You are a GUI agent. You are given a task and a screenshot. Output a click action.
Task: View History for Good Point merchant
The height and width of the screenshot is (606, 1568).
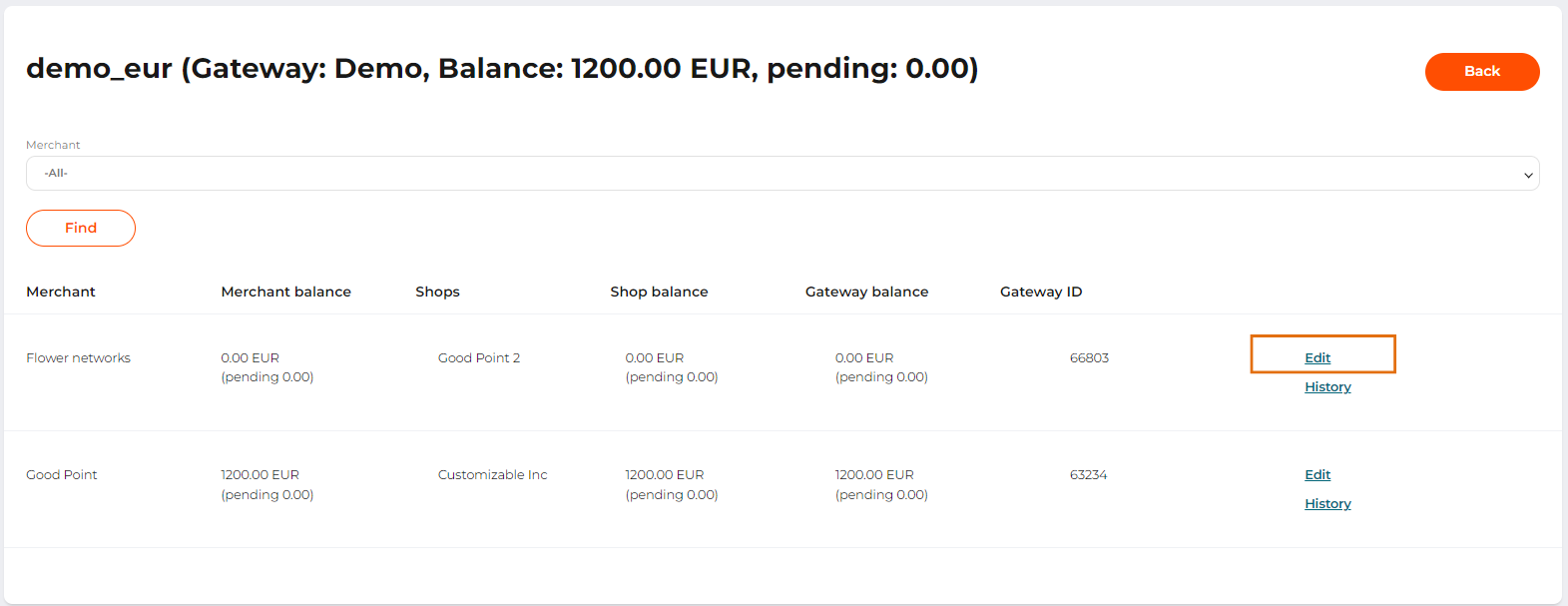[x=1327, y=504]
